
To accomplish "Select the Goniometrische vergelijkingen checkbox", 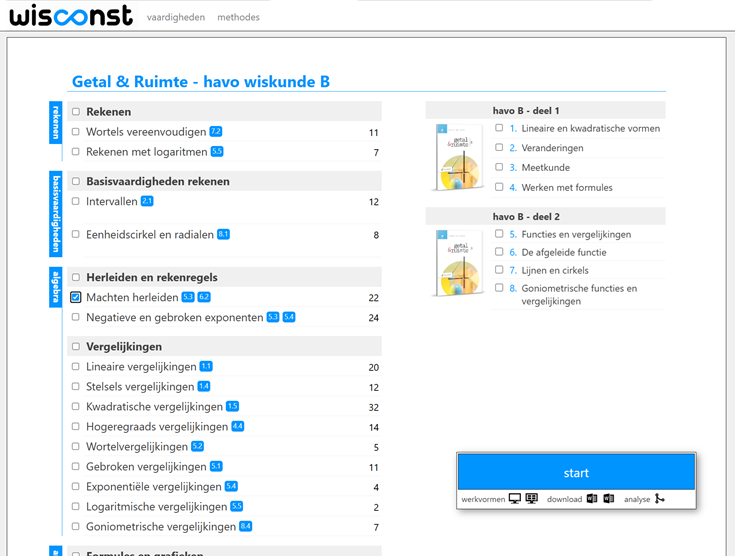I will 75,526.
